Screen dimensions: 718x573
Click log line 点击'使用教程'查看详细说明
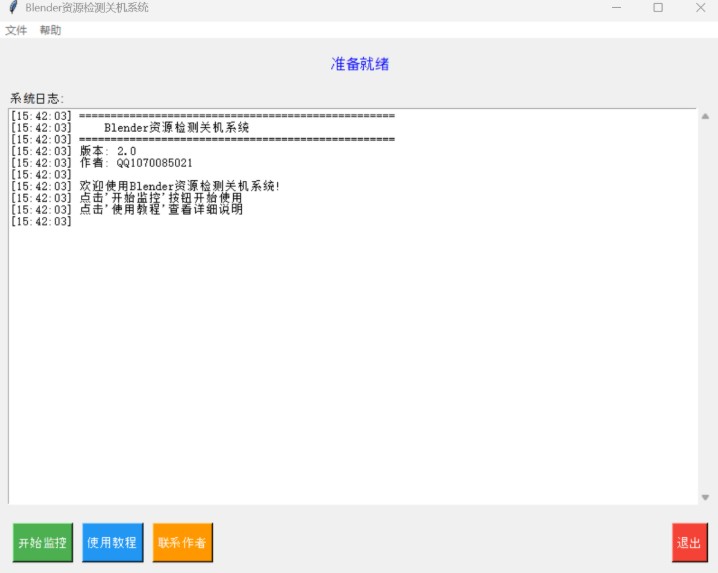click(161, 209)
